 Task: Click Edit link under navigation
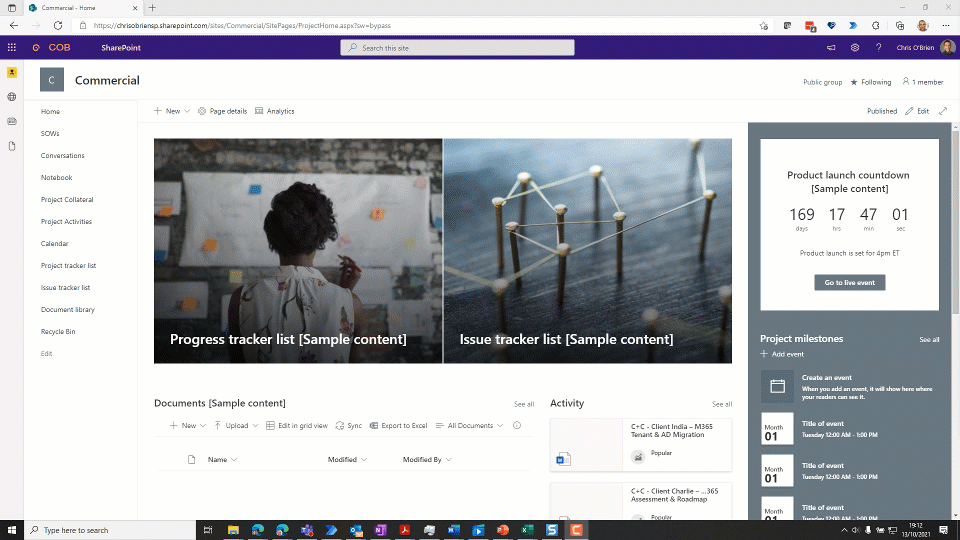tap(47, 354)
